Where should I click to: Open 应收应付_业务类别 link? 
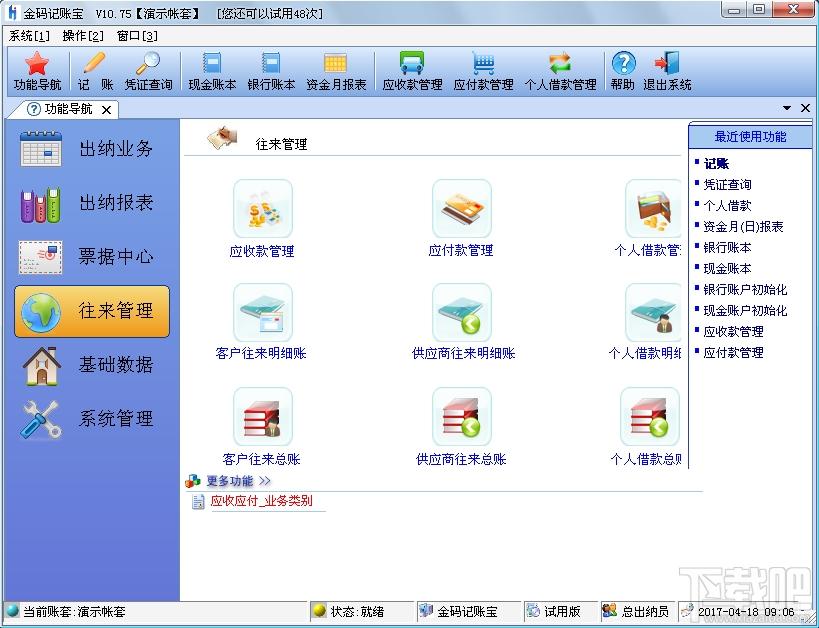pos(261,501)
